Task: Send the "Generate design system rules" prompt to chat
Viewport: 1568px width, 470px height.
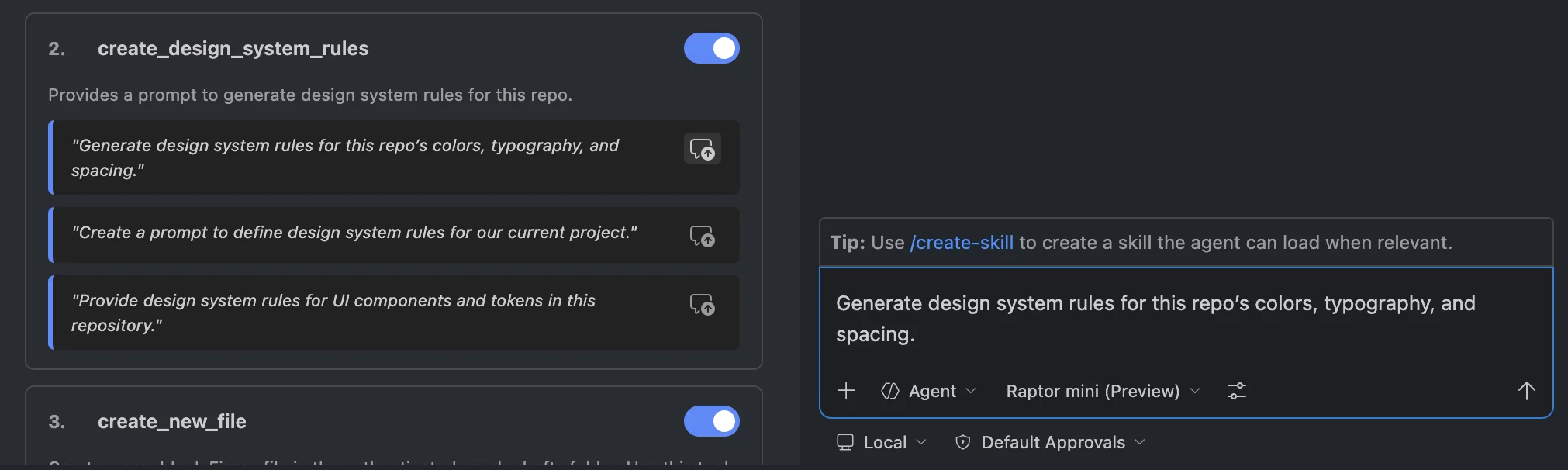Action: (702, 149)
